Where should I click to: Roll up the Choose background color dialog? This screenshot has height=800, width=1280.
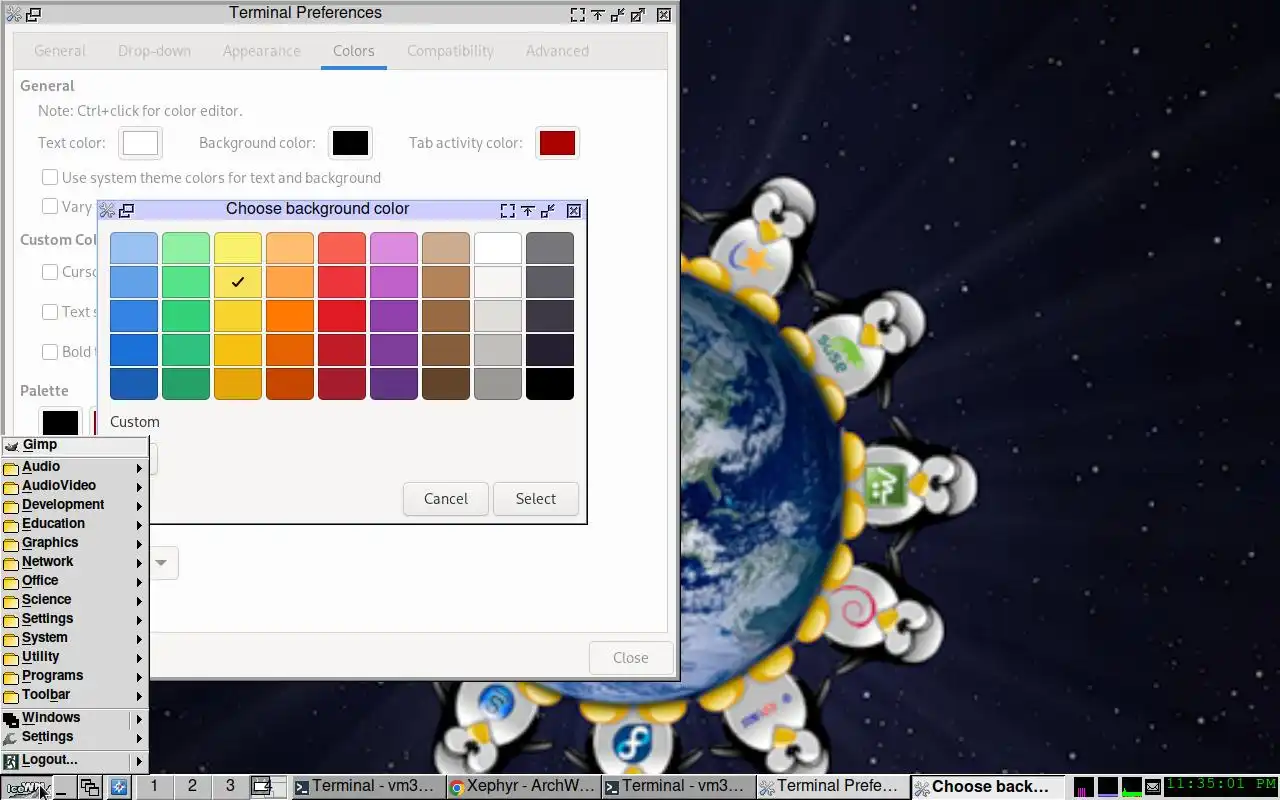(x=528, y=210)
